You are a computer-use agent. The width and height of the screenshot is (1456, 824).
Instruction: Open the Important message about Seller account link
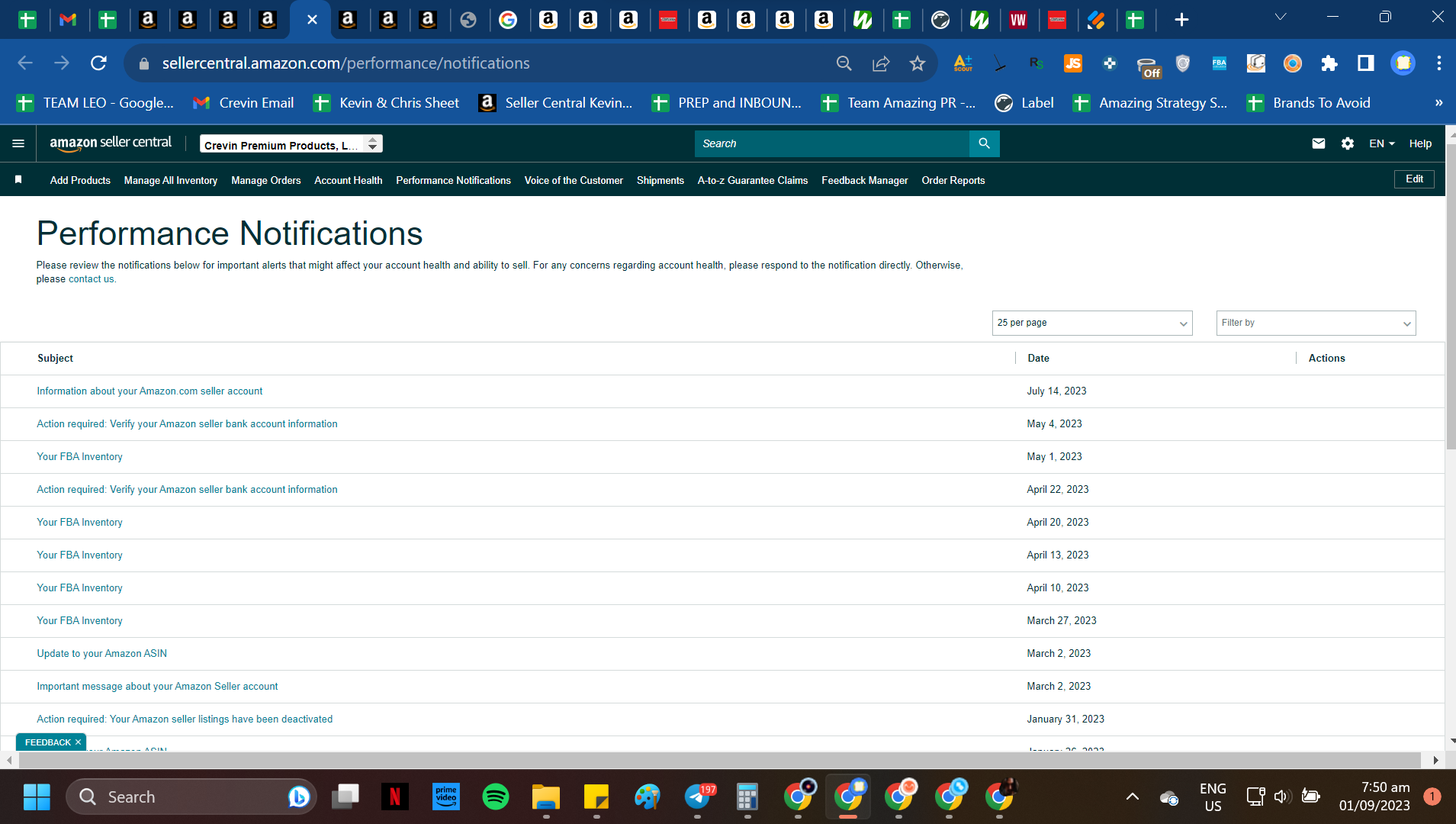coord(157,686)
